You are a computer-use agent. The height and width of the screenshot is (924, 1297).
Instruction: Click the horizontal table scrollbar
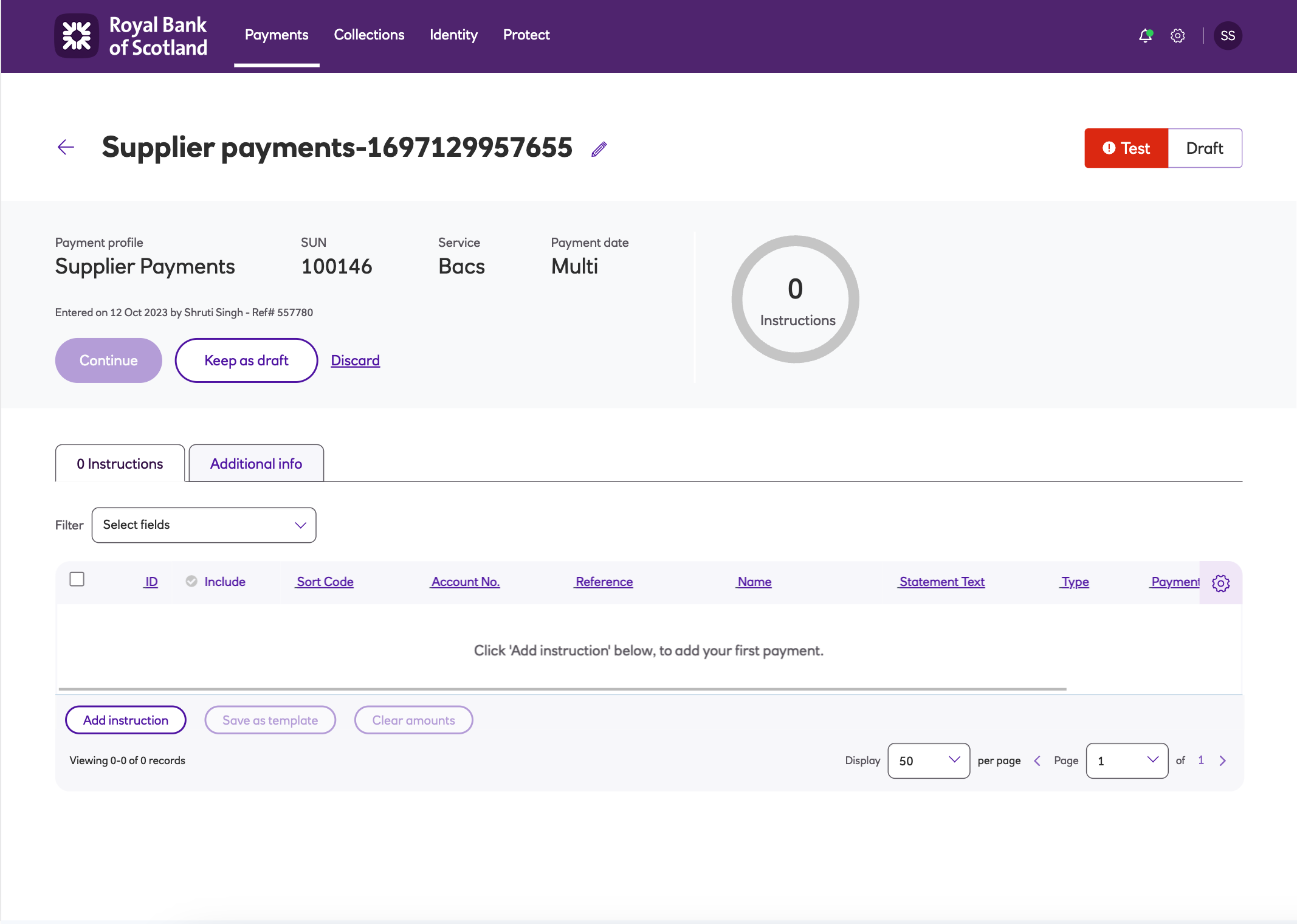(x=562, y=689)
